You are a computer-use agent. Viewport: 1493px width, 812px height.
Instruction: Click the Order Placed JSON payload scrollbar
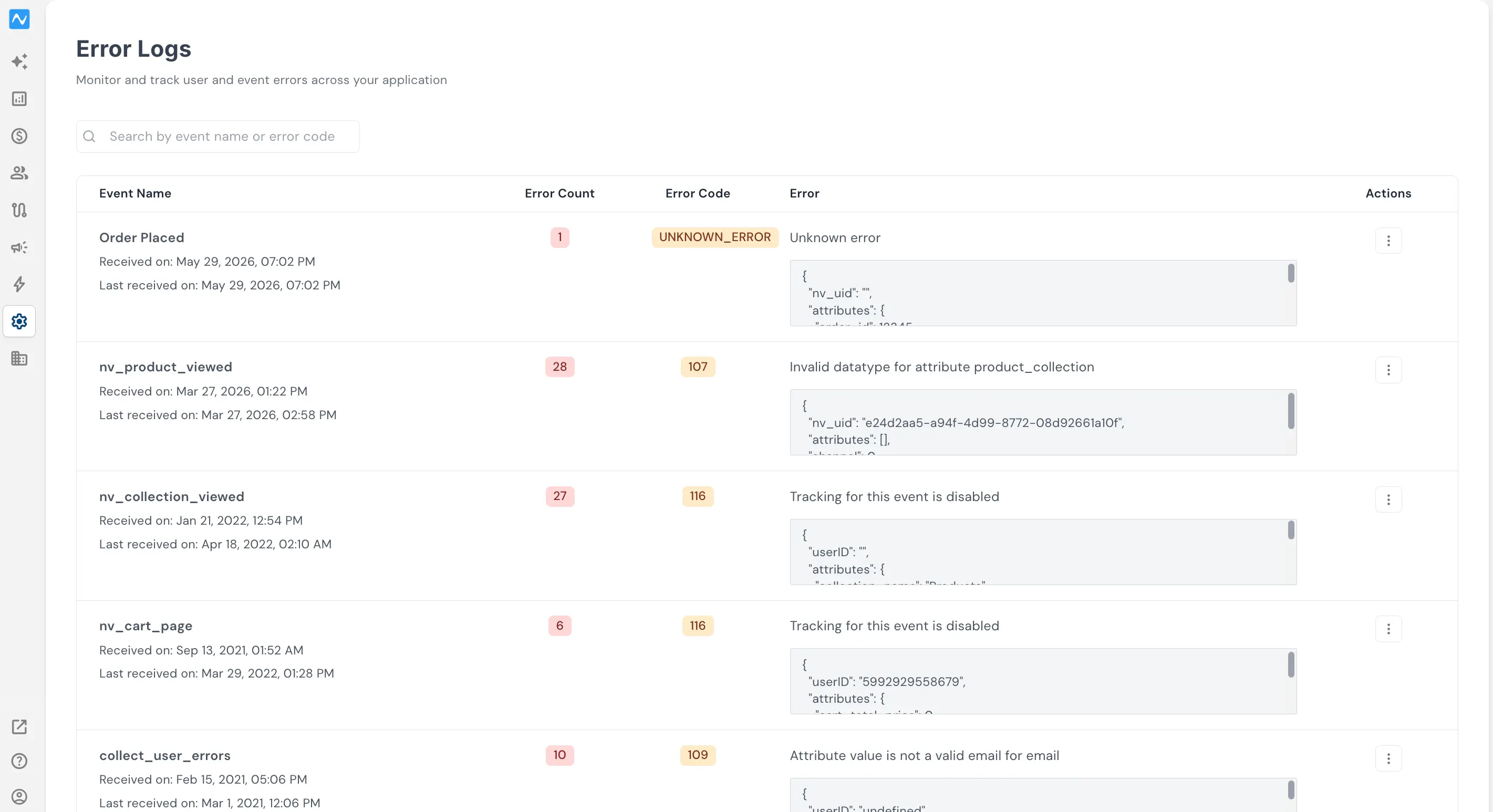[x=1291, y=274]
